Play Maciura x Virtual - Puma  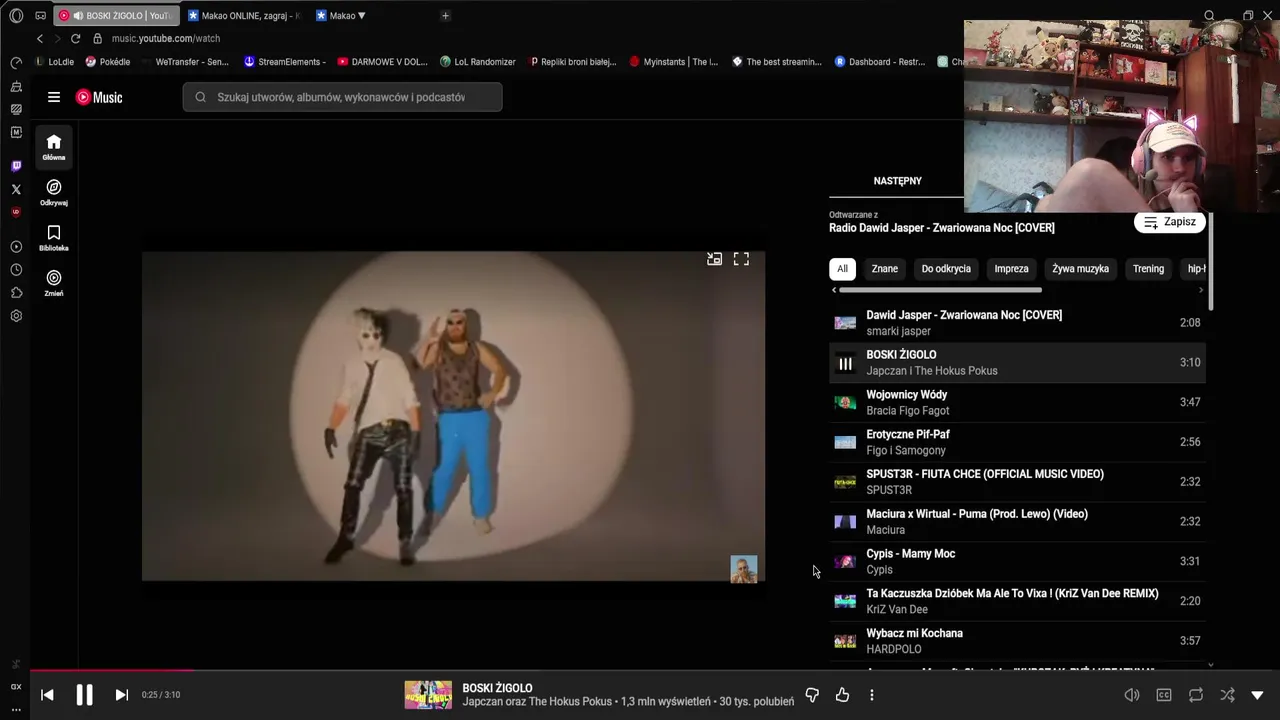pos(1017,521)
